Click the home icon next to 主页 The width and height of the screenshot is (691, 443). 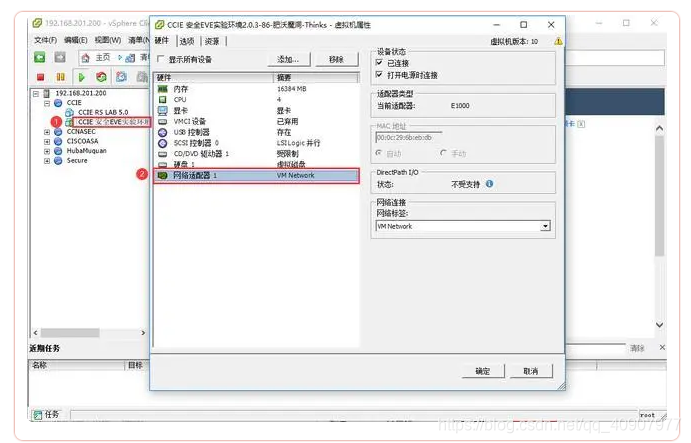pos(85,58)
